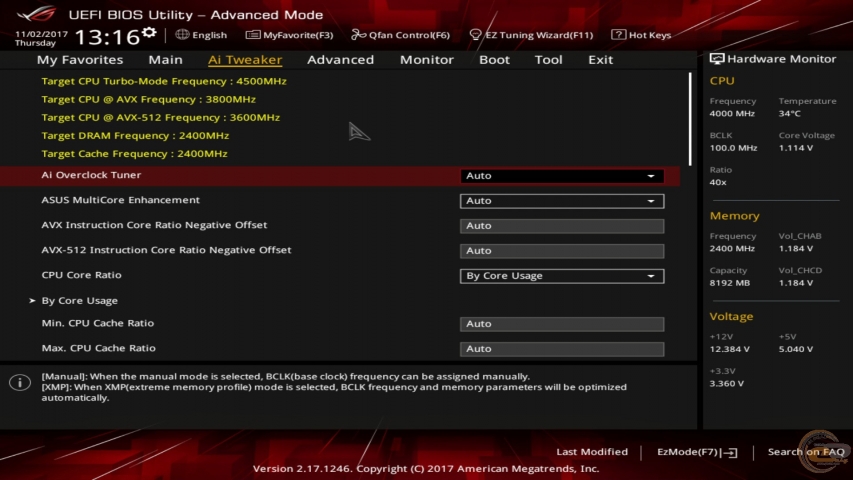Click Search on FAQ
This screenshot has height=480, width=853.
coord(806,452)
